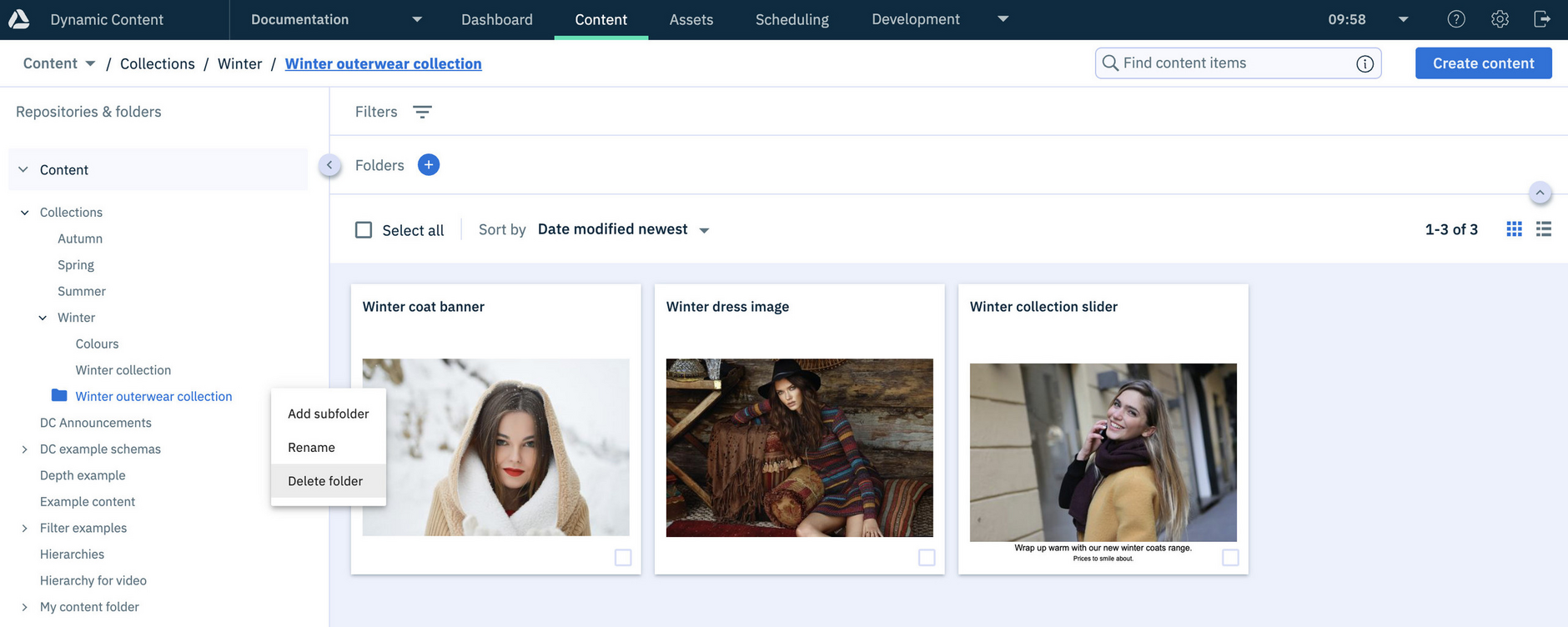Select the Winter coat banner card checkbox

pos(623,557)
